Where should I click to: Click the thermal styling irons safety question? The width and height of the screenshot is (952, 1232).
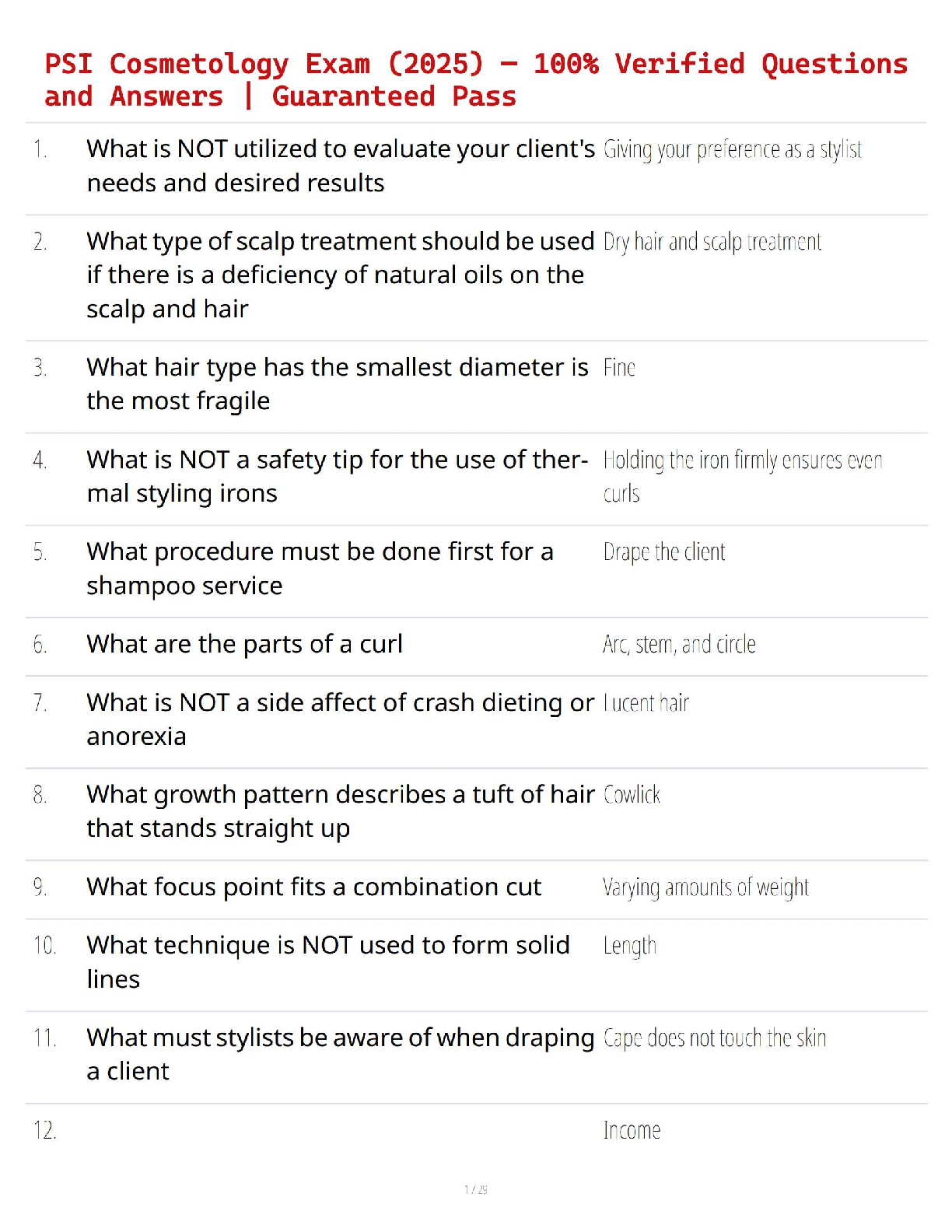coord(338,476)
